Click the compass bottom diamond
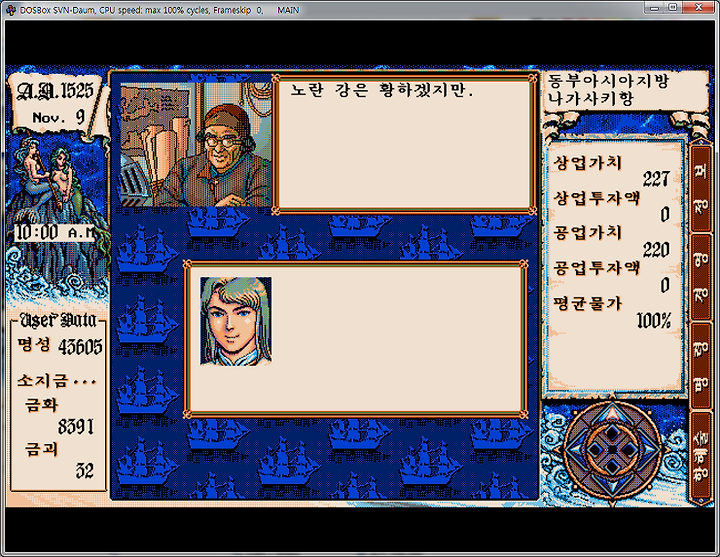720x557 pixels. pyautogui.click(x=613, y=467)
